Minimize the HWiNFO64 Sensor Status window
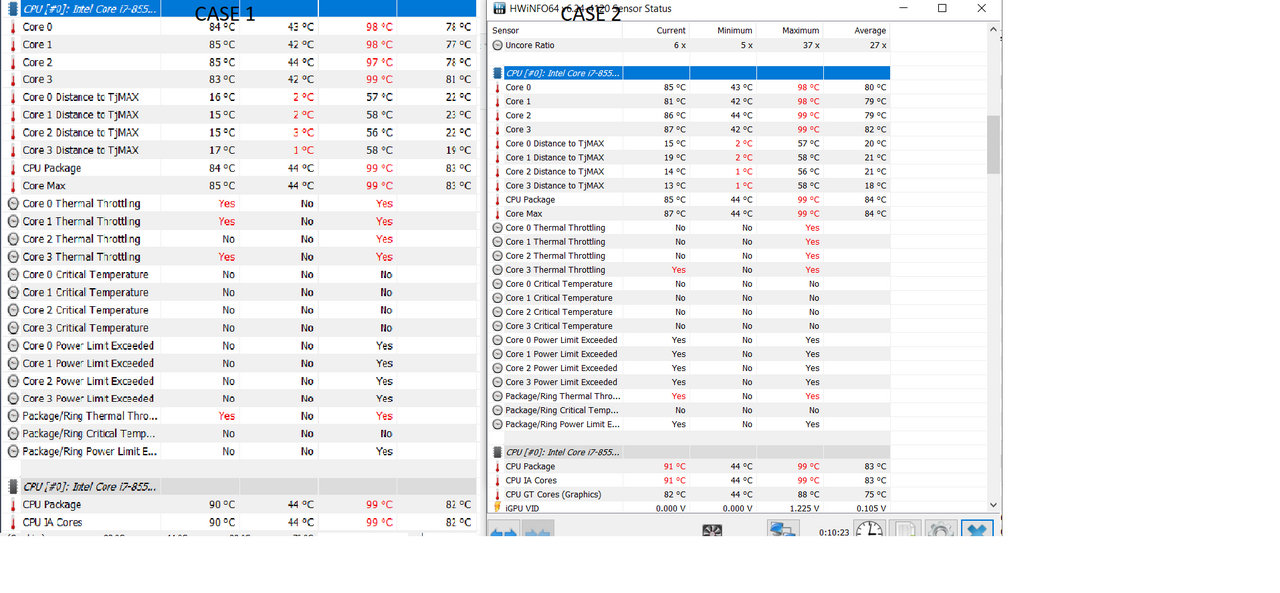This screenshot has width=1280, height=593. click(901, 9)
